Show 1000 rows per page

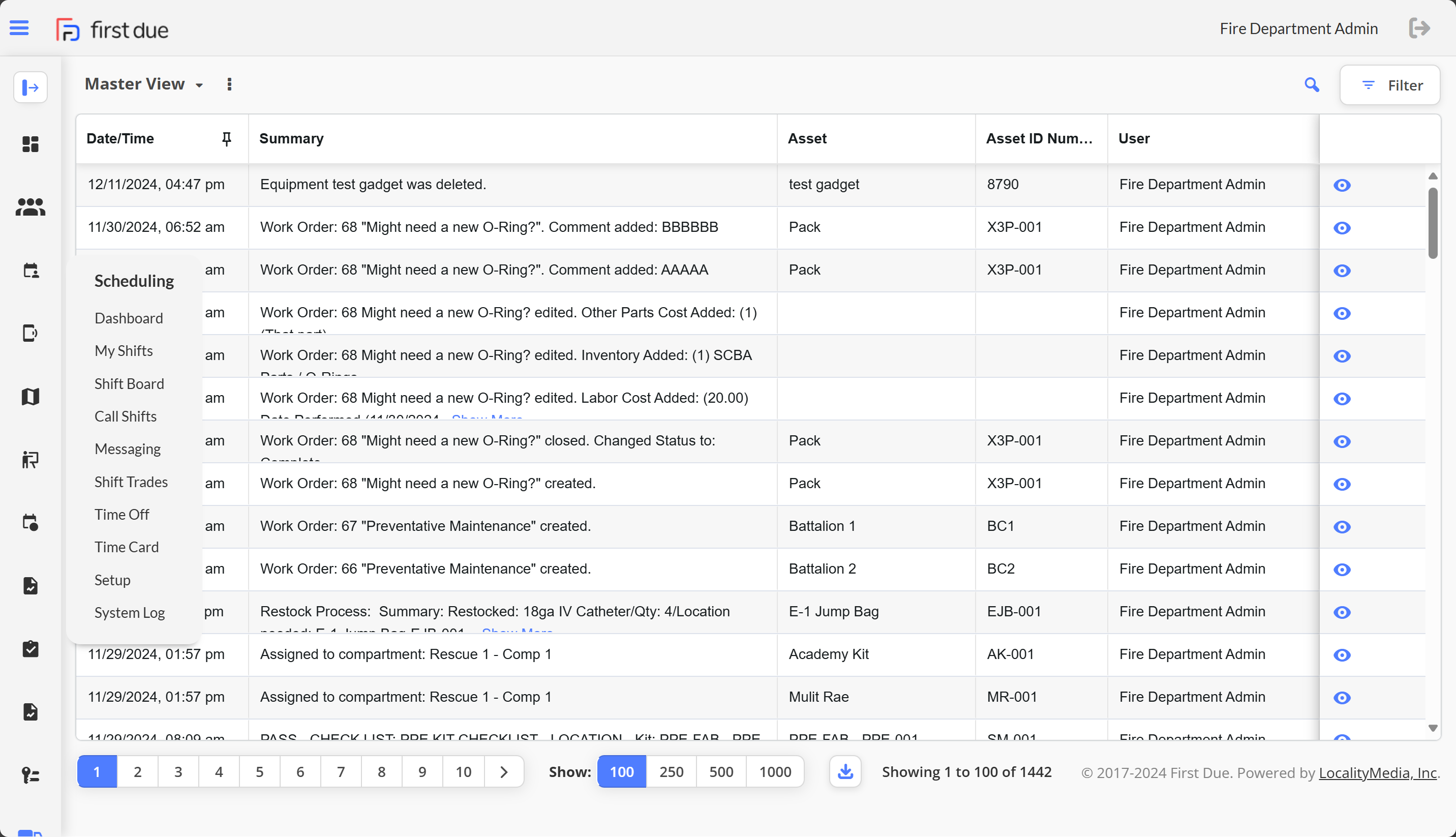tap(775, 771)
